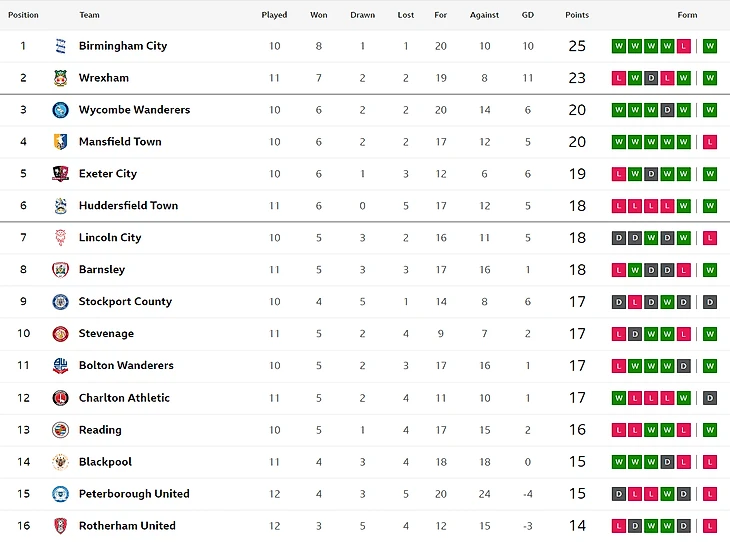Click the Peterborough United crest icon
This screenshot has width=730, height=542.
point(59,494)
